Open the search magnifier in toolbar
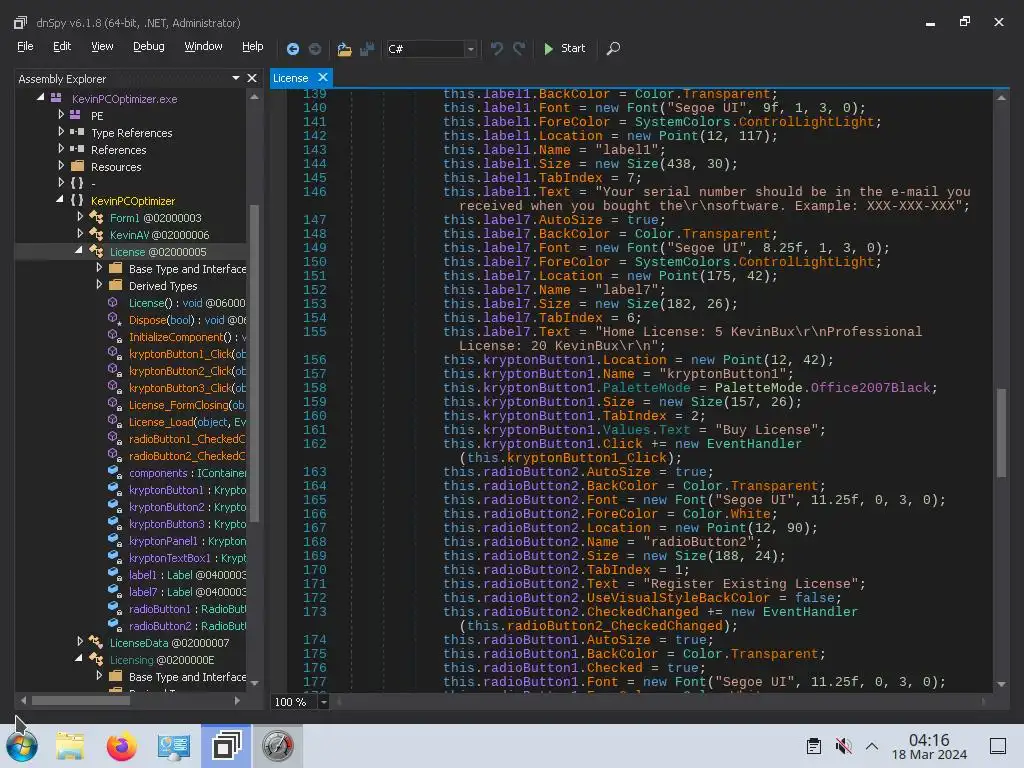The image size is (1024, 768). click(x=613, y=48)
